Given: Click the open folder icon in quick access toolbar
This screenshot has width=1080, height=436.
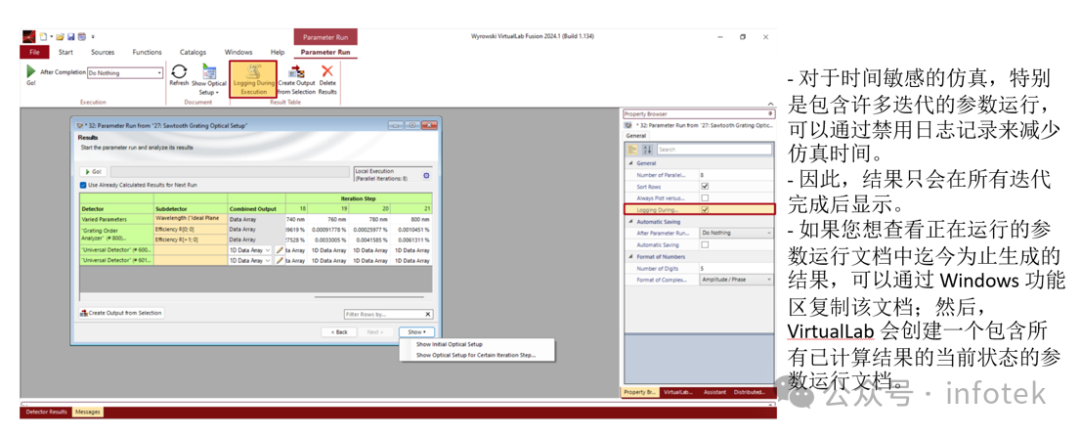Looking at the screenshot, I should (x=60, y=37).
